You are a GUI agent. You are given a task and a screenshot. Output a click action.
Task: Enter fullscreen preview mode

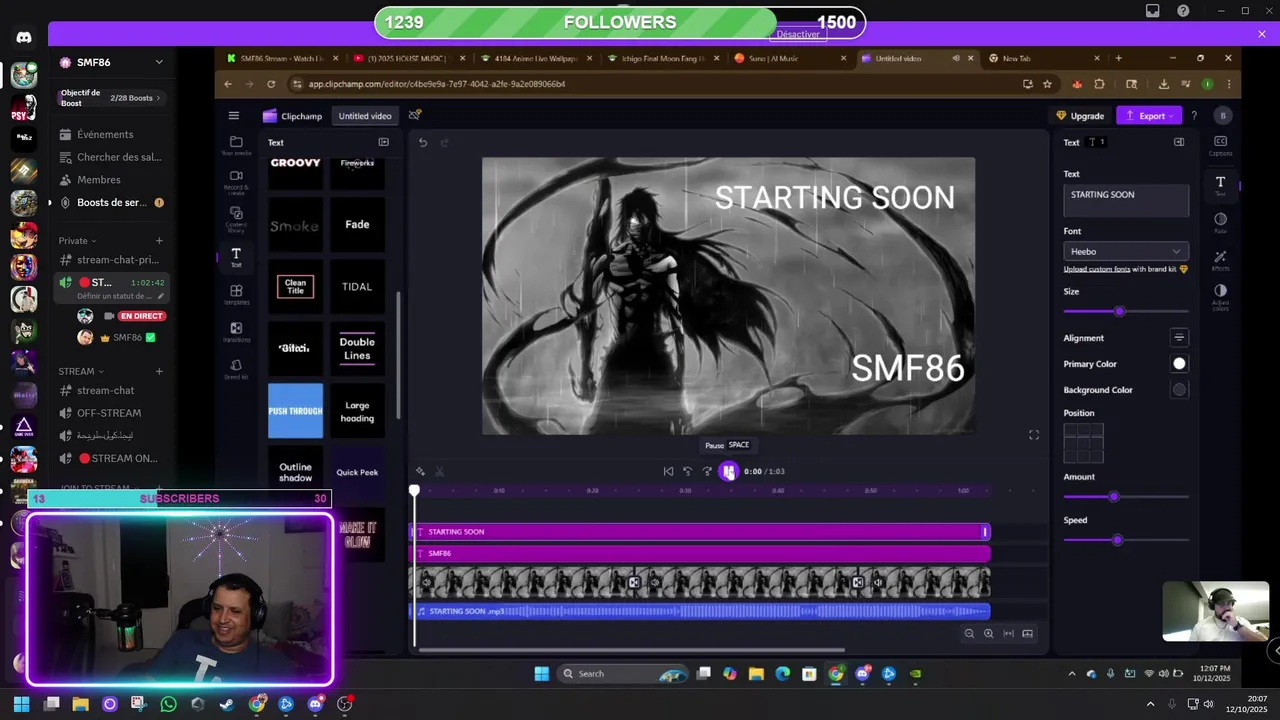pyautogui.click(x=1034, y=435)
